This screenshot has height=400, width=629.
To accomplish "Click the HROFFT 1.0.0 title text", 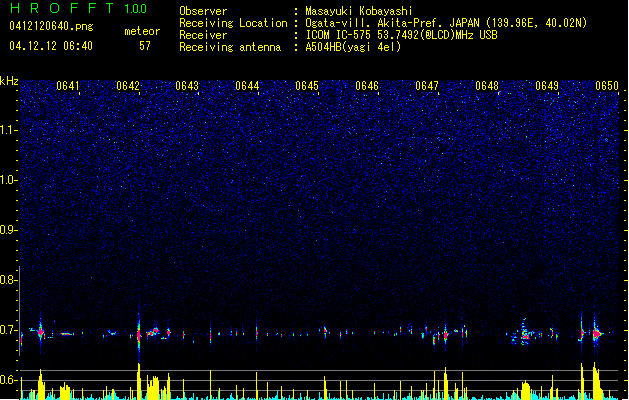I will [x=78, y=8].
